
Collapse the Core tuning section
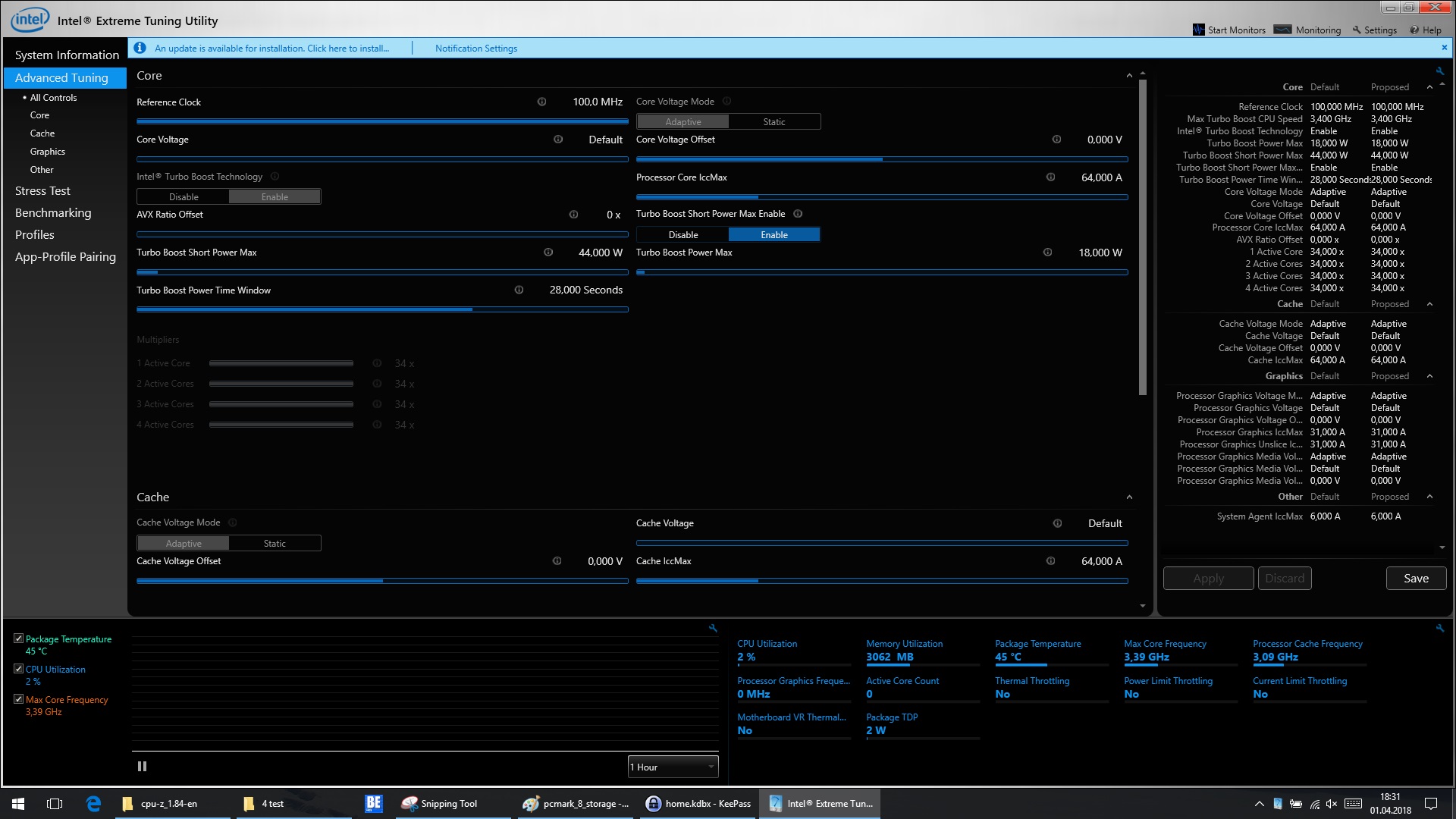(1129, 76)
